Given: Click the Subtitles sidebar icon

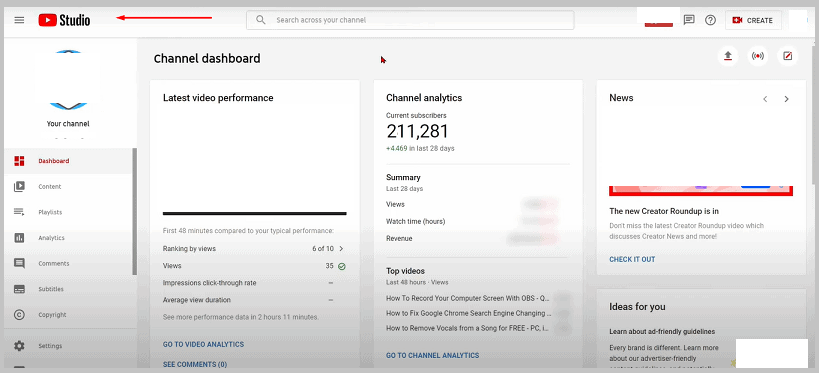Looking at the screenshot, I should click(x=19, y=289).
